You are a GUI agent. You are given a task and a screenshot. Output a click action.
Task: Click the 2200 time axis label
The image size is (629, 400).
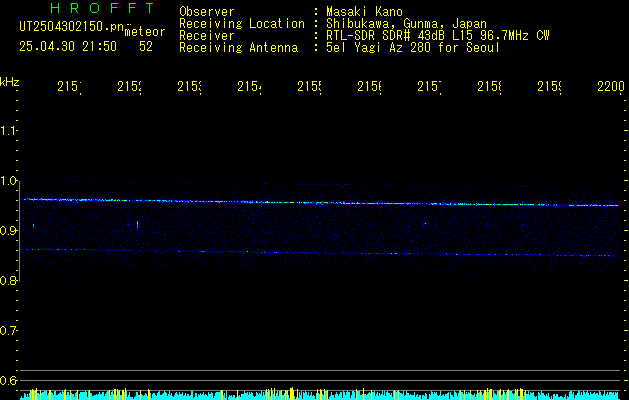(611, 86)
